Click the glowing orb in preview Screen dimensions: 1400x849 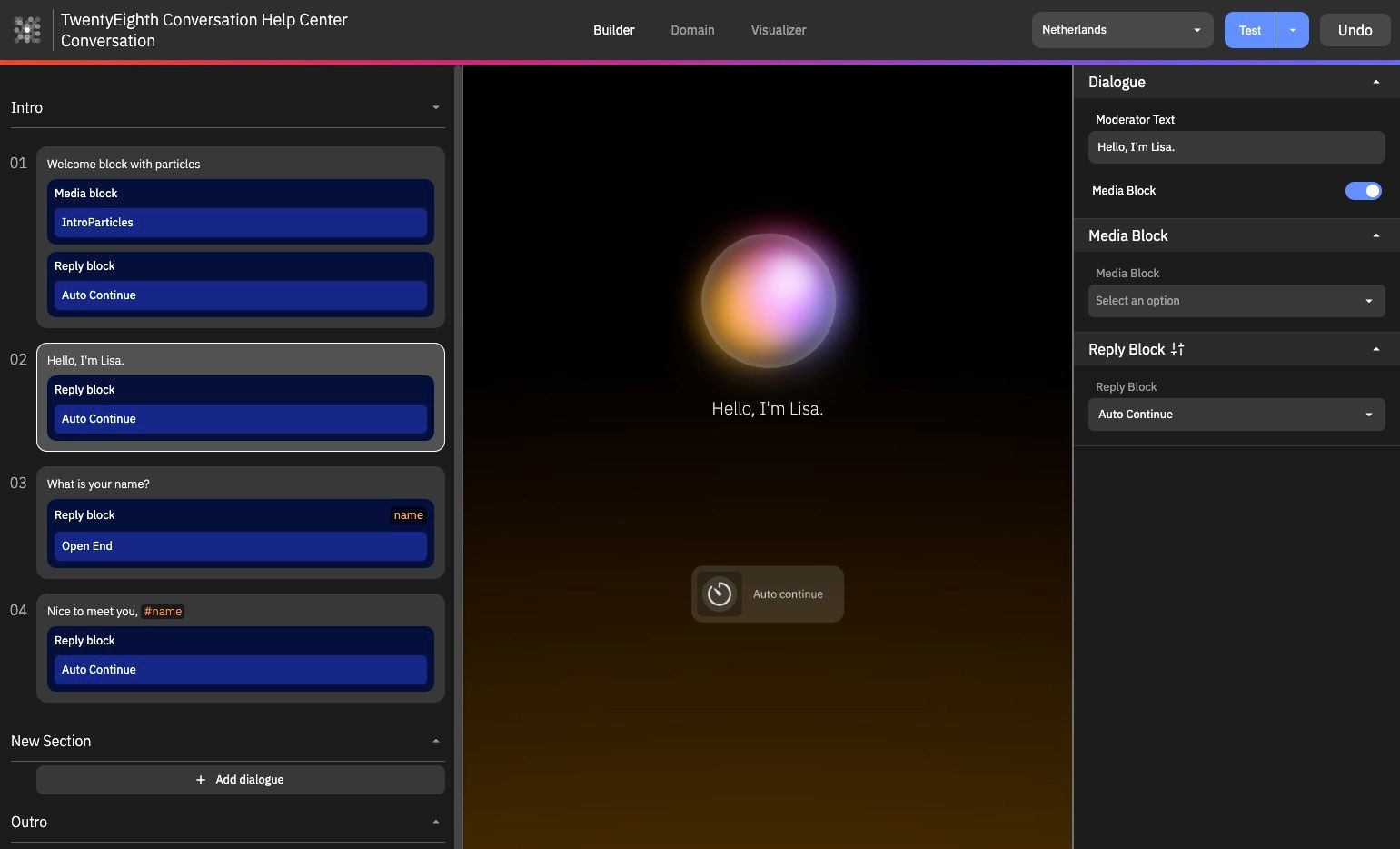[x=769, y=300]
